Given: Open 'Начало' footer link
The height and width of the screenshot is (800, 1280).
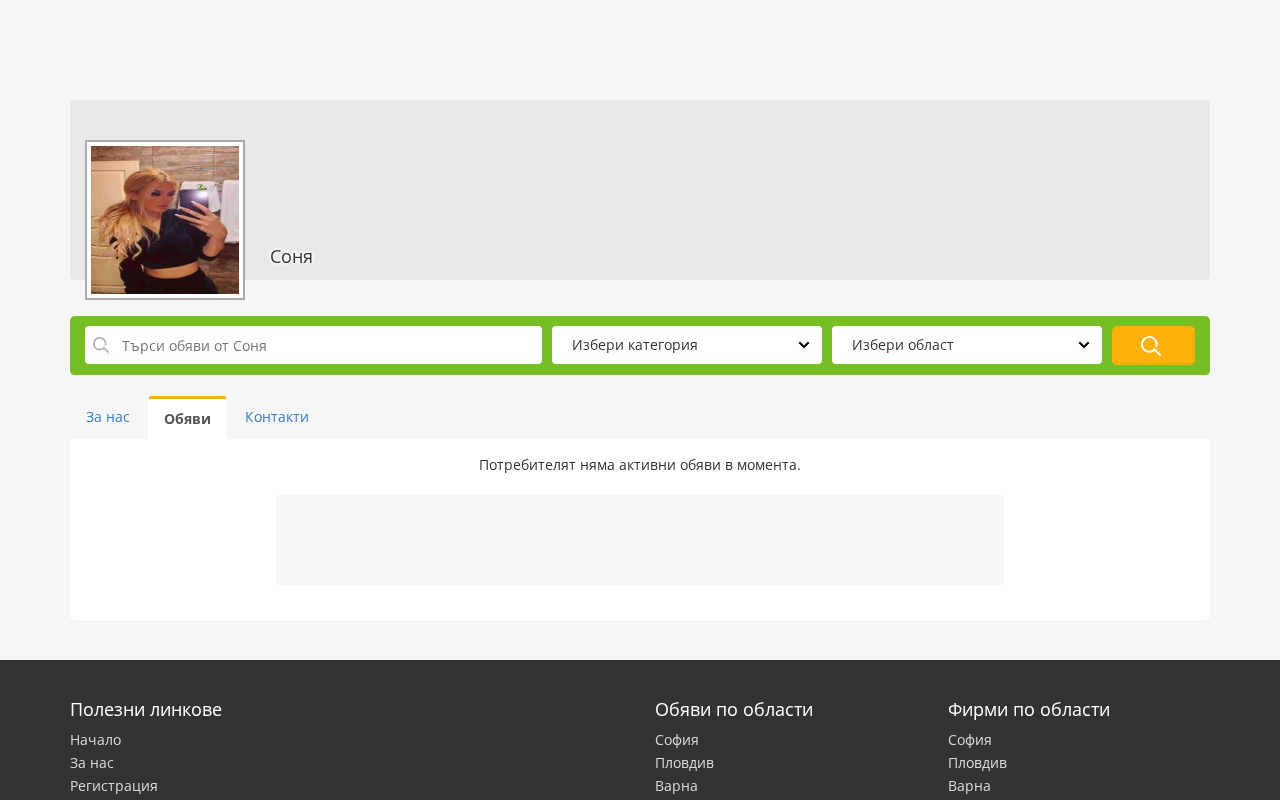Looking at the screenshot, I should [95, 740].
